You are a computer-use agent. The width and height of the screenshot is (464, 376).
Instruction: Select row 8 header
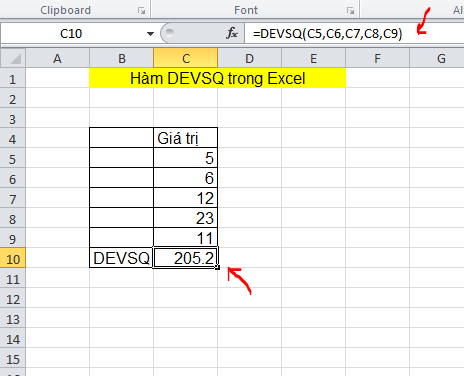click(x=13, y=219)
